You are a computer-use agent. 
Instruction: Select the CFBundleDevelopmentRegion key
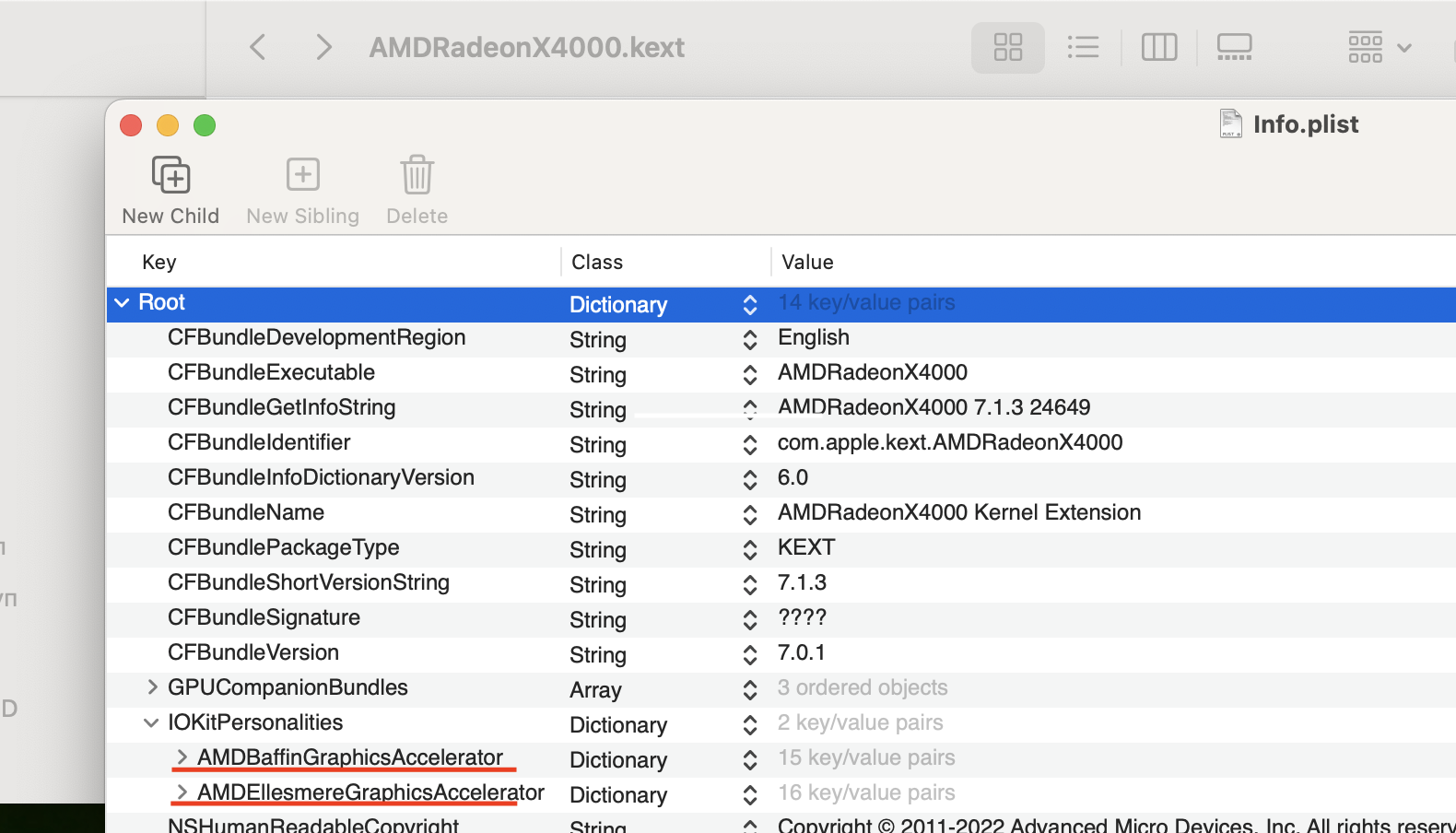316,337
